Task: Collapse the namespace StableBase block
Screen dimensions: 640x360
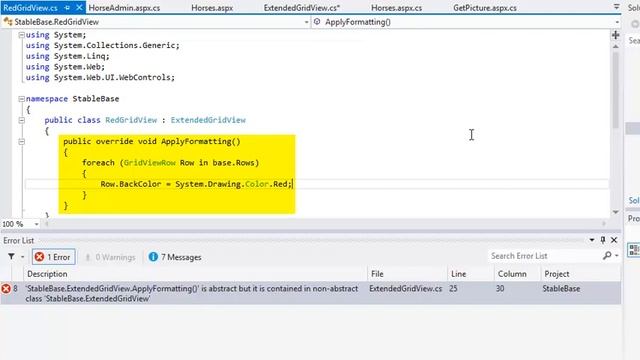Action: point(21,99)
